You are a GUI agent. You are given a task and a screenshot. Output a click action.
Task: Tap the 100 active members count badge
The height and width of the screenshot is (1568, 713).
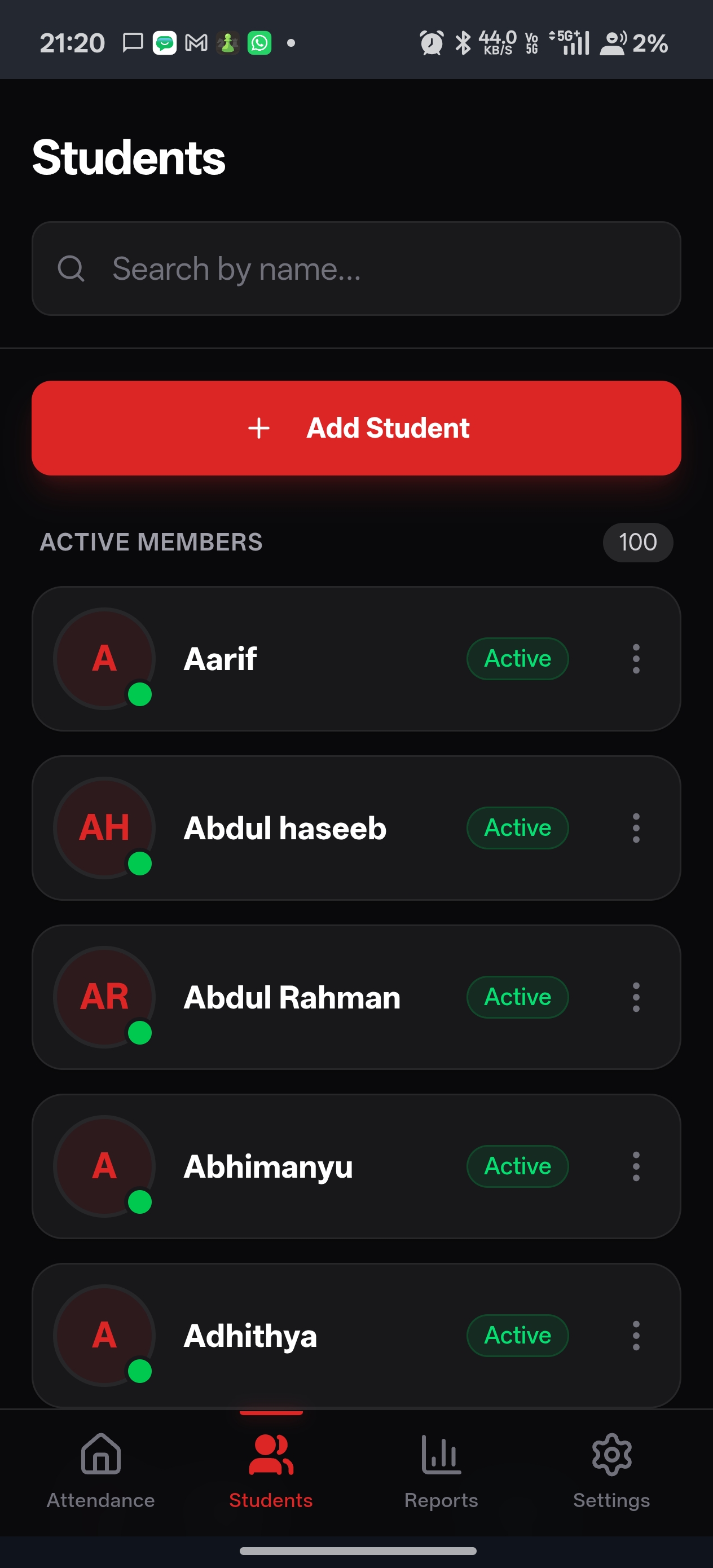637,543
